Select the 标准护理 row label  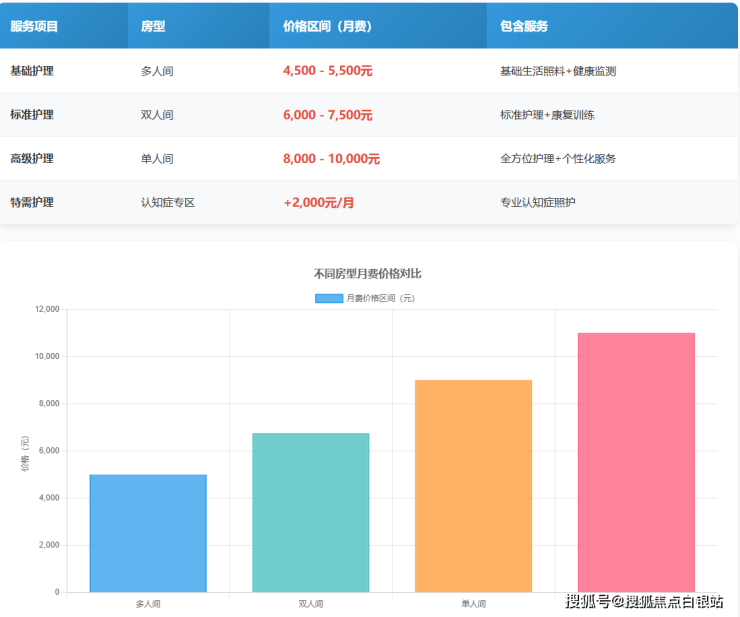point(32,115)
